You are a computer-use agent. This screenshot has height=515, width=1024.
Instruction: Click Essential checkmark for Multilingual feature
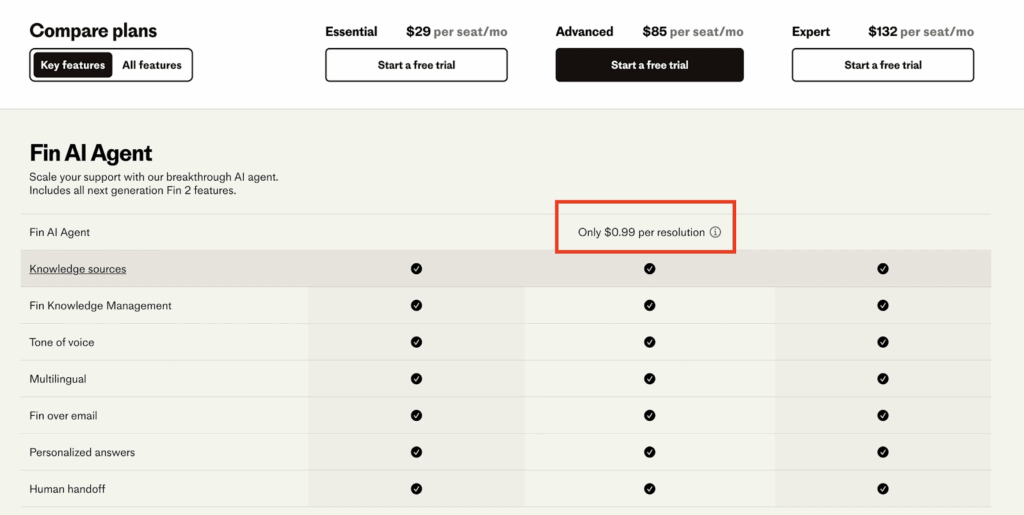416,379
